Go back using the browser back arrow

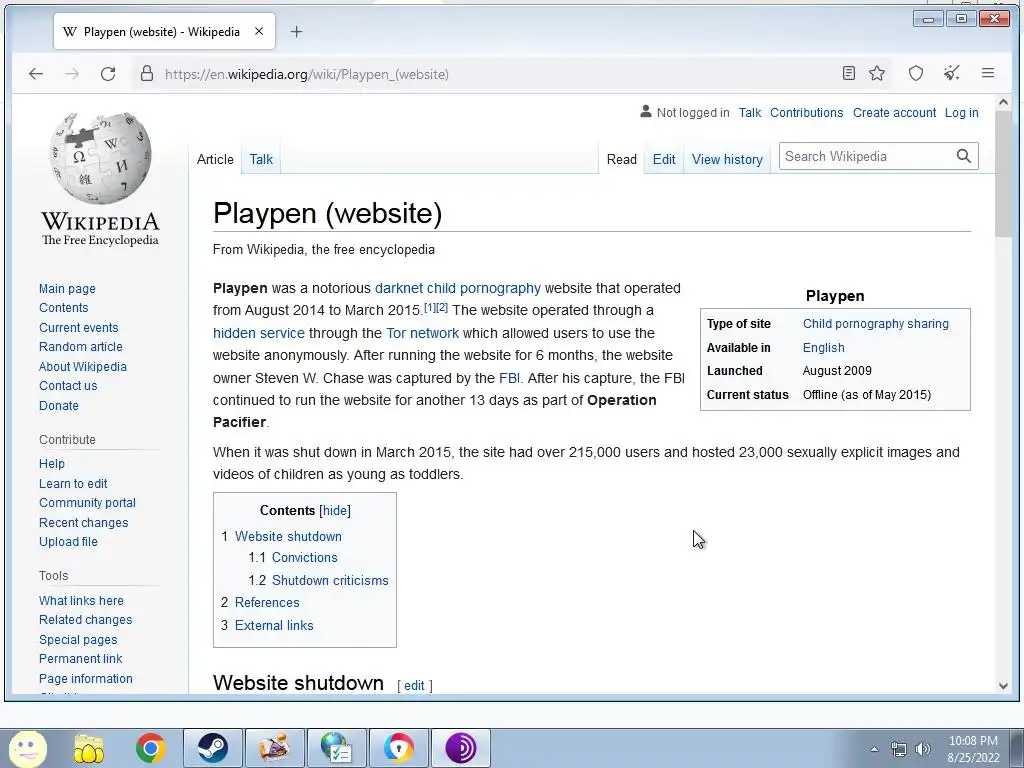pyautogui.click(x=36, y=74)
